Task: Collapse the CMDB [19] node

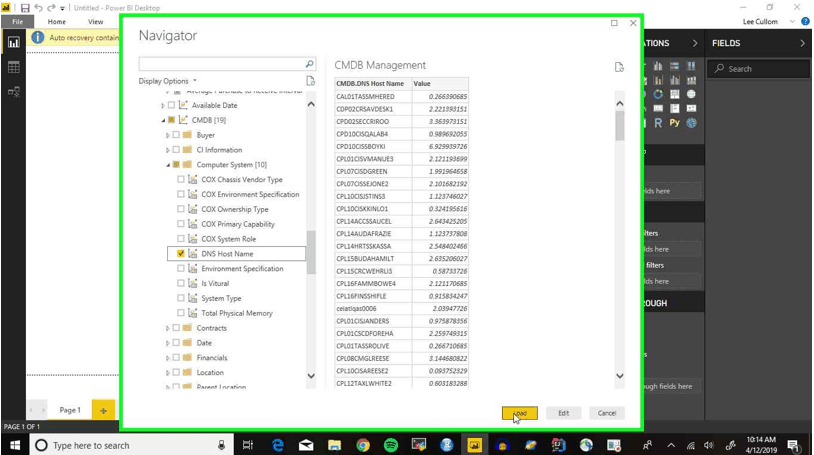Action: (x=163, y=120)
